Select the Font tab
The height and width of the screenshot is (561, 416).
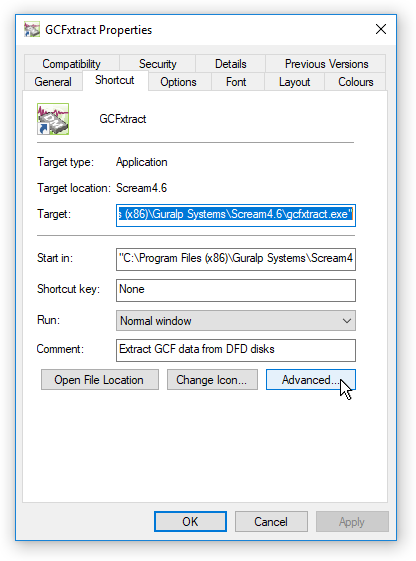(x=236, y=82)
